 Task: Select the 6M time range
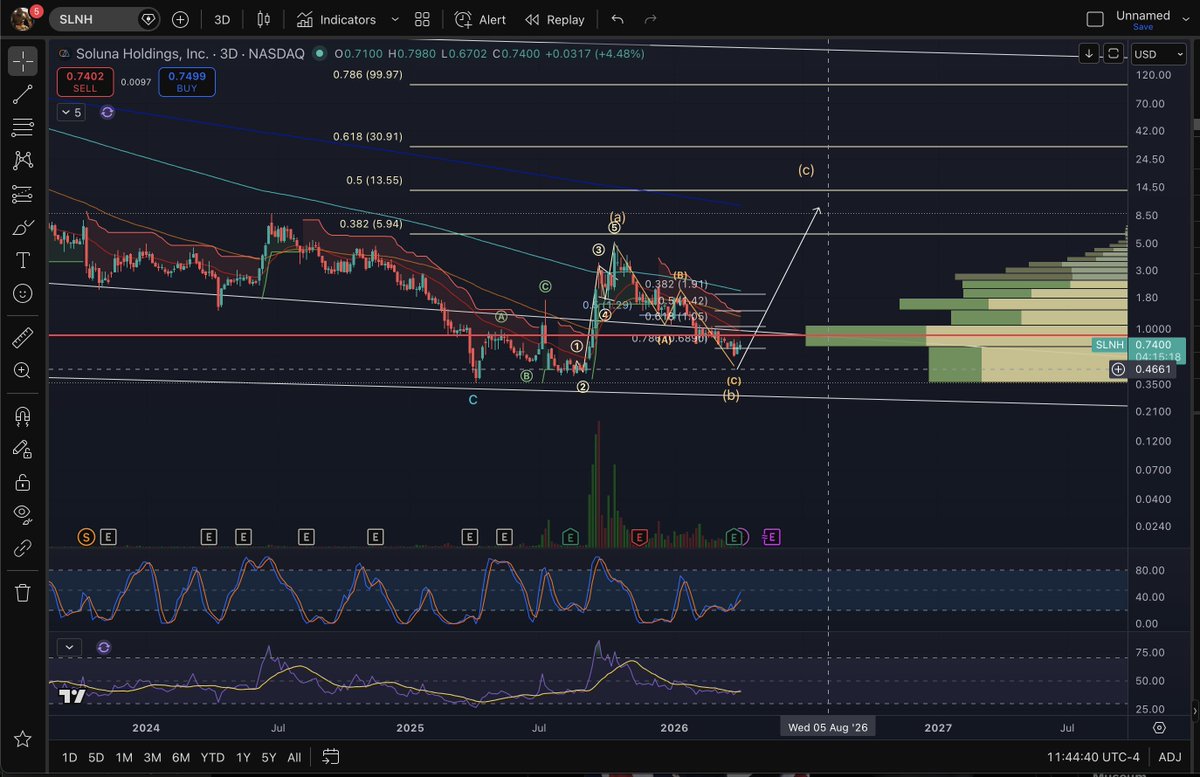(181, 756)
